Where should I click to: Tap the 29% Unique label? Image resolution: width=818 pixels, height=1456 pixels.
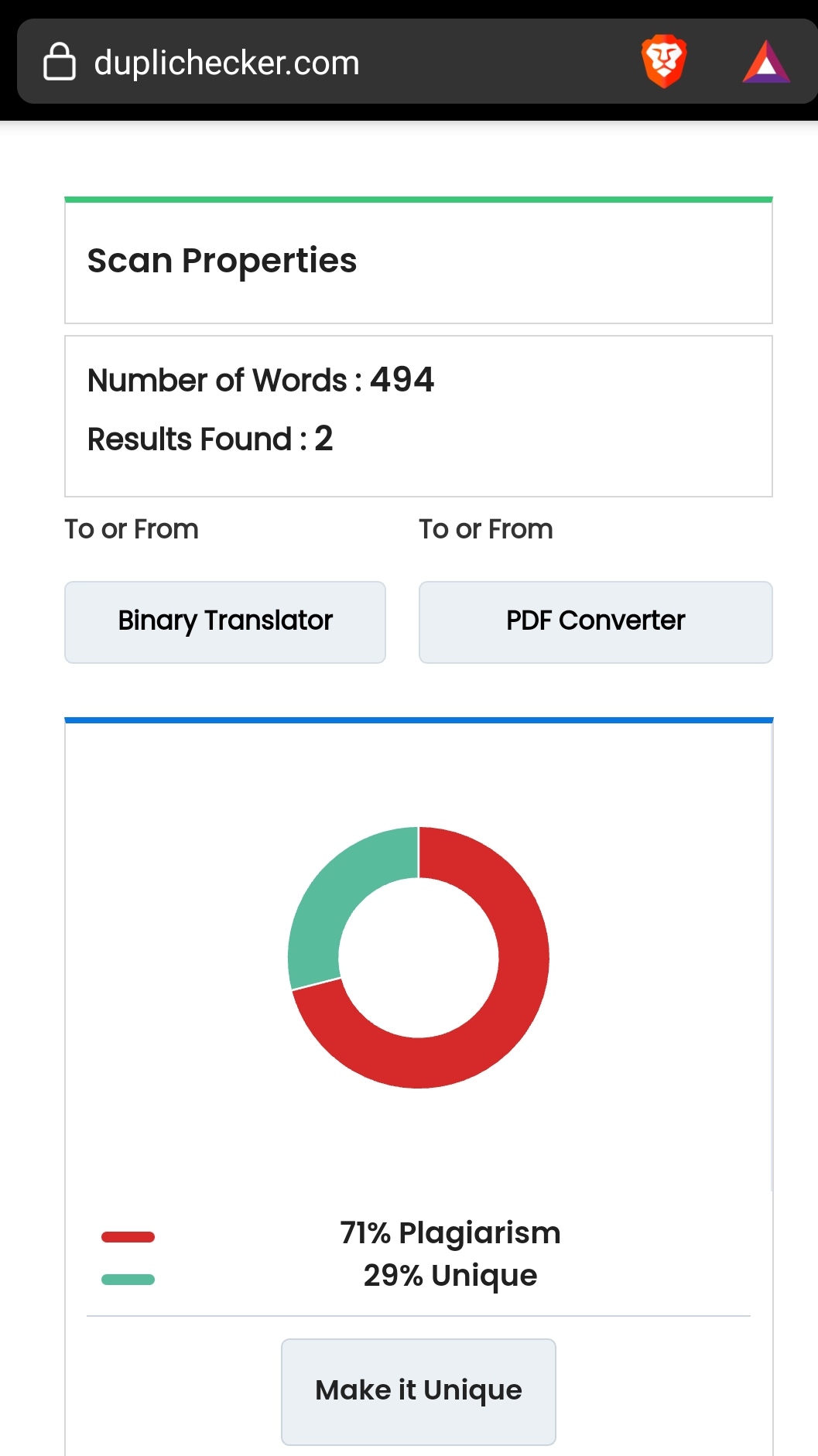click(x=450, y=1275)
